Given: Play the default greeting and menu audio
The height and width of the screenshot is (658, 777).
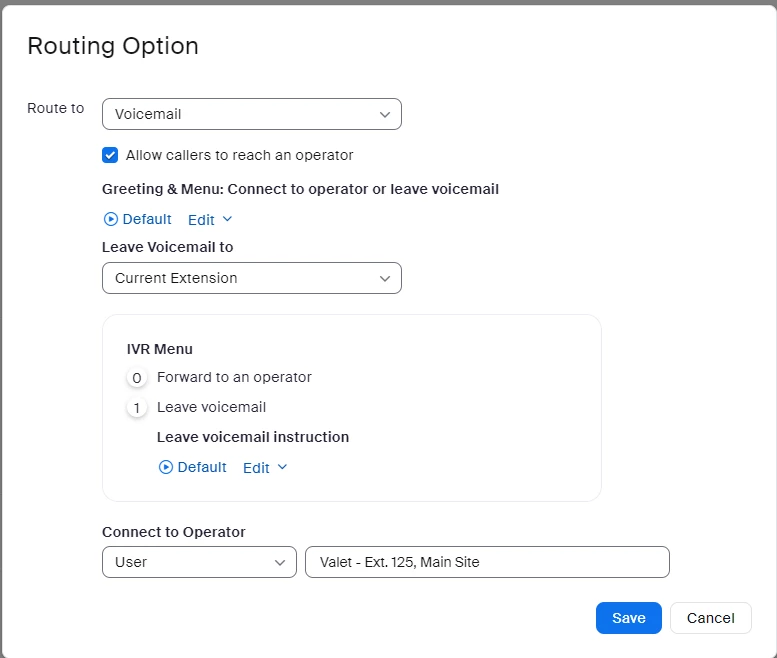Looking at the screenshot, I should point(111,219).
